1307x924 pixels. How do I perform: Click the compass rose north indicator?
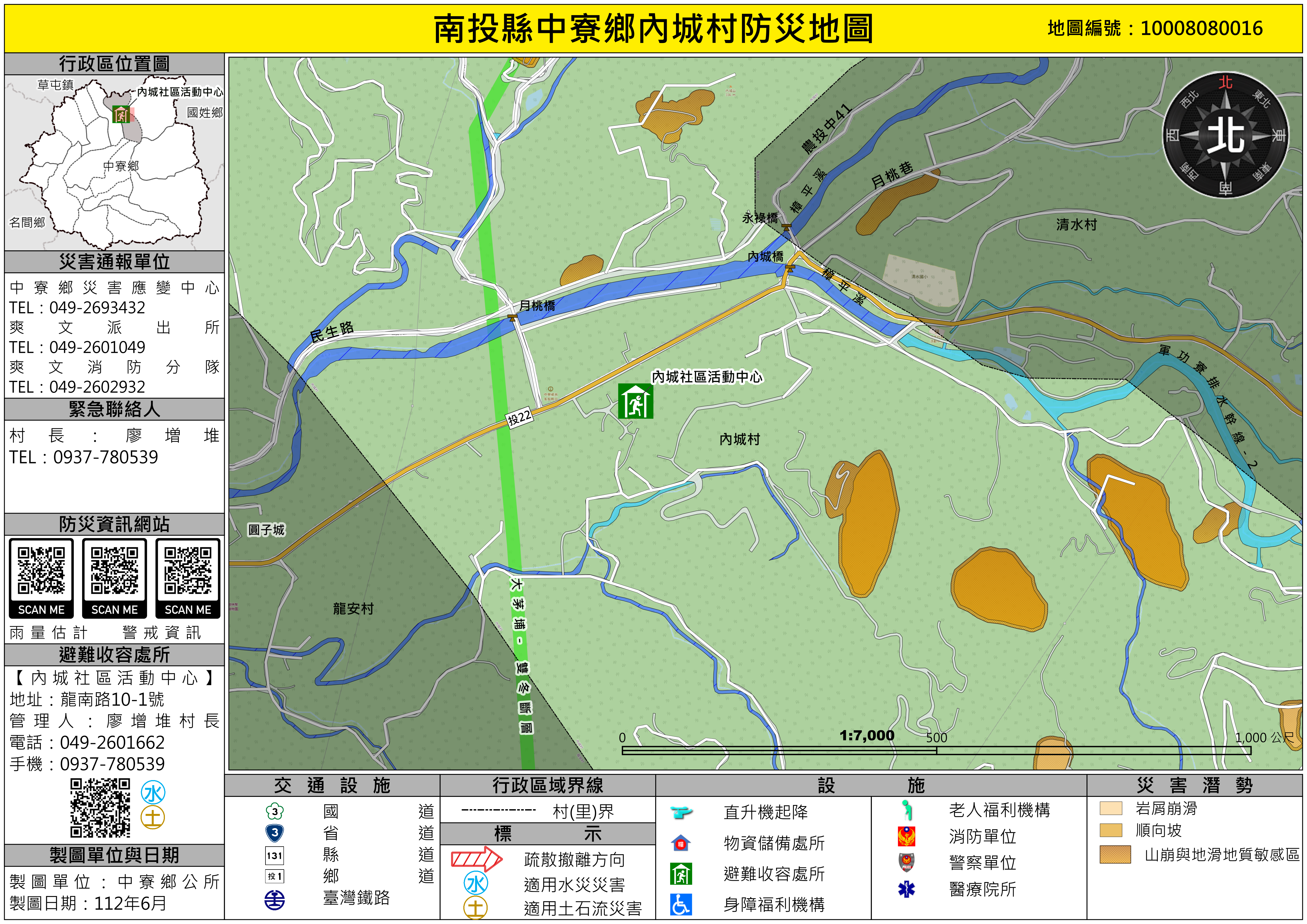pyautogui.click(x=1226, y=135)
